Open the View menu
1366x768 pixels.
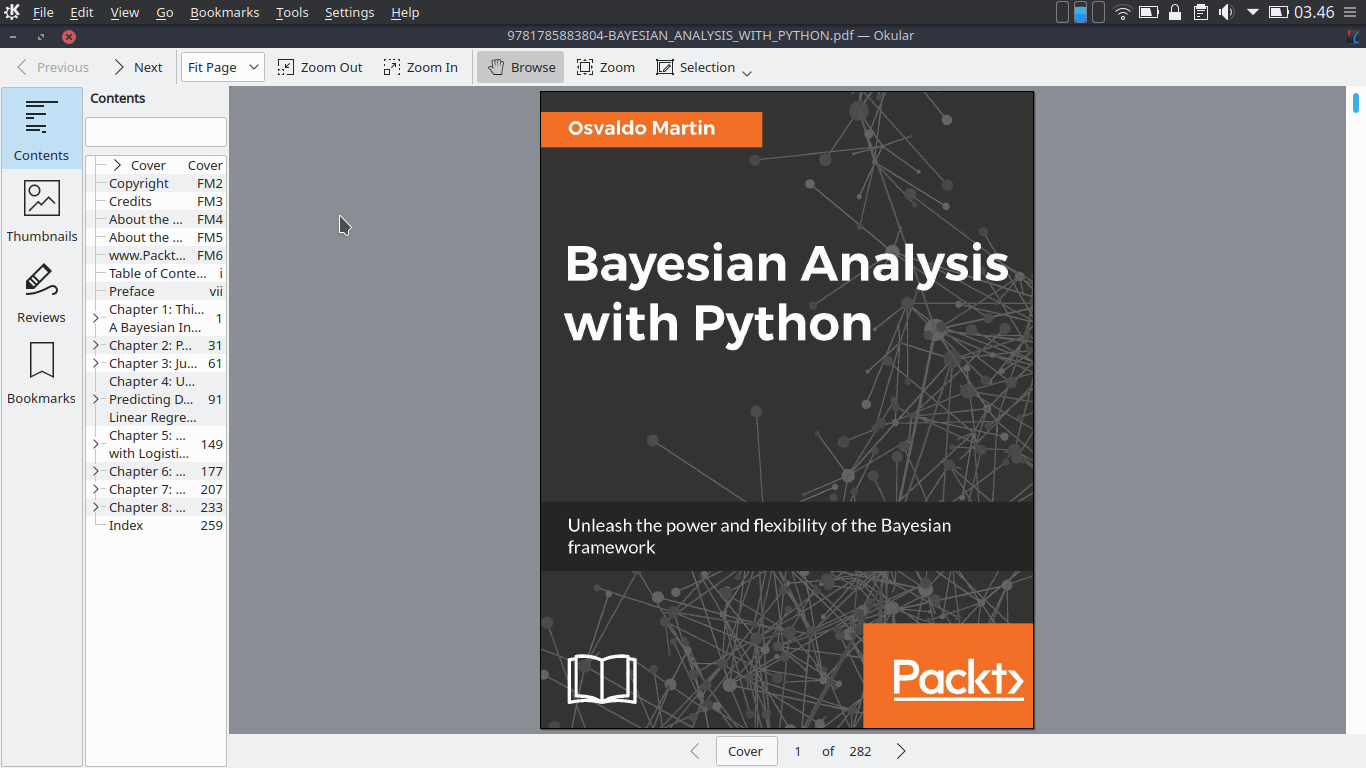click(x=125, y=12)
